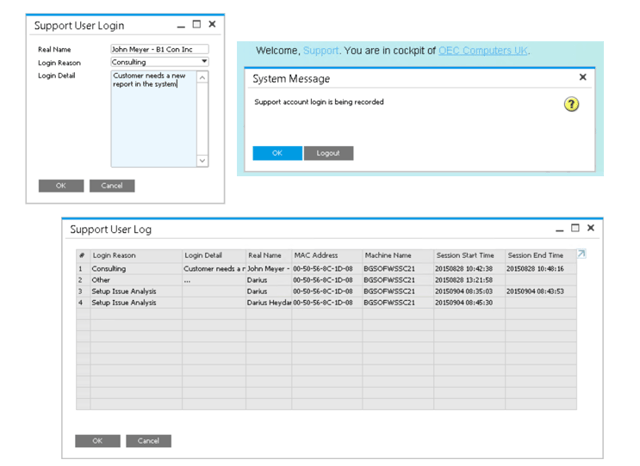
Task: Click the Session End Time column header
Action: tap(541, 255)
